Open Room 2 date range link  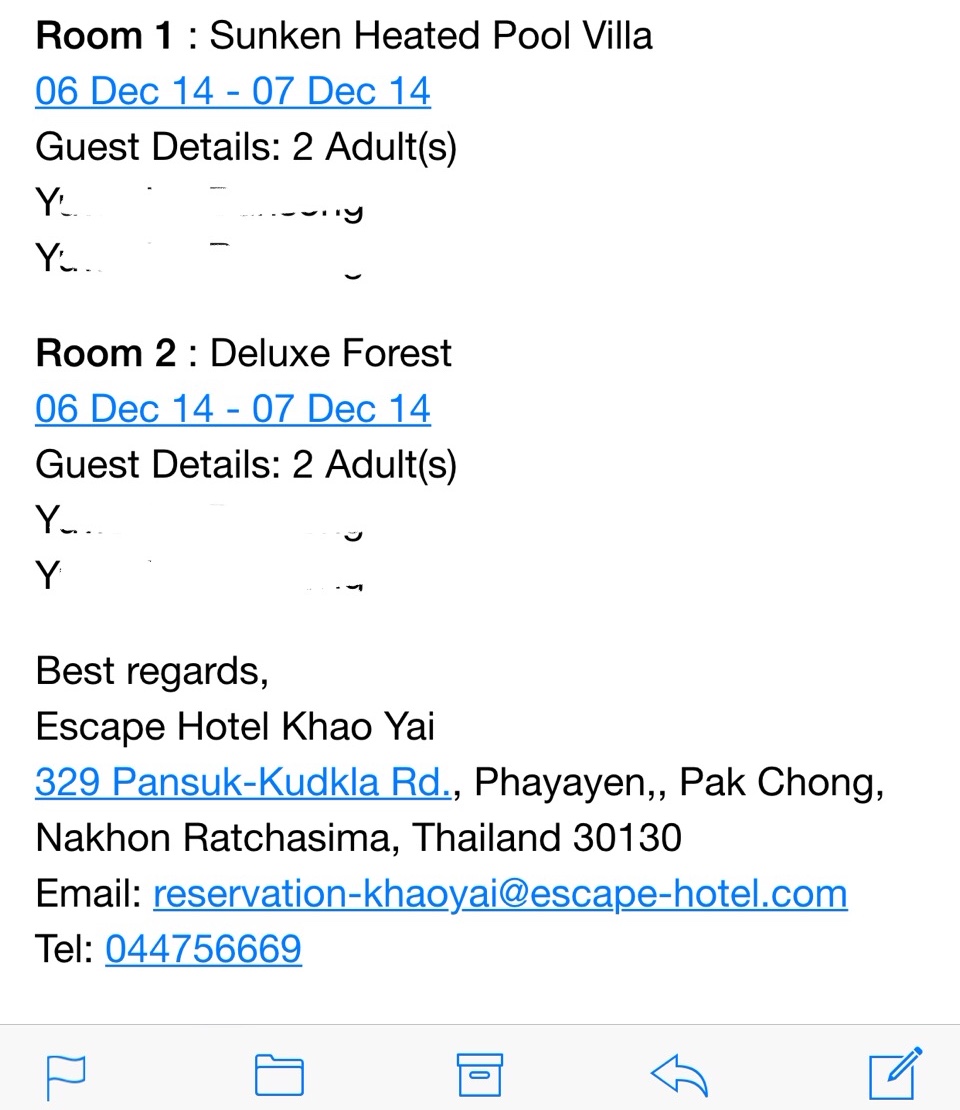click(x=233, y=409)
